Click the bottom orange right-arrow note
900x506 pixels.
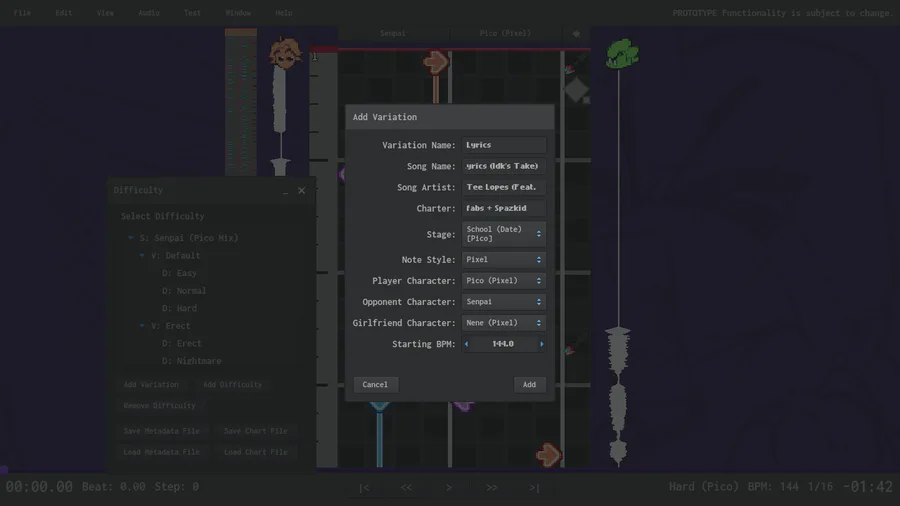click(548, 455)
